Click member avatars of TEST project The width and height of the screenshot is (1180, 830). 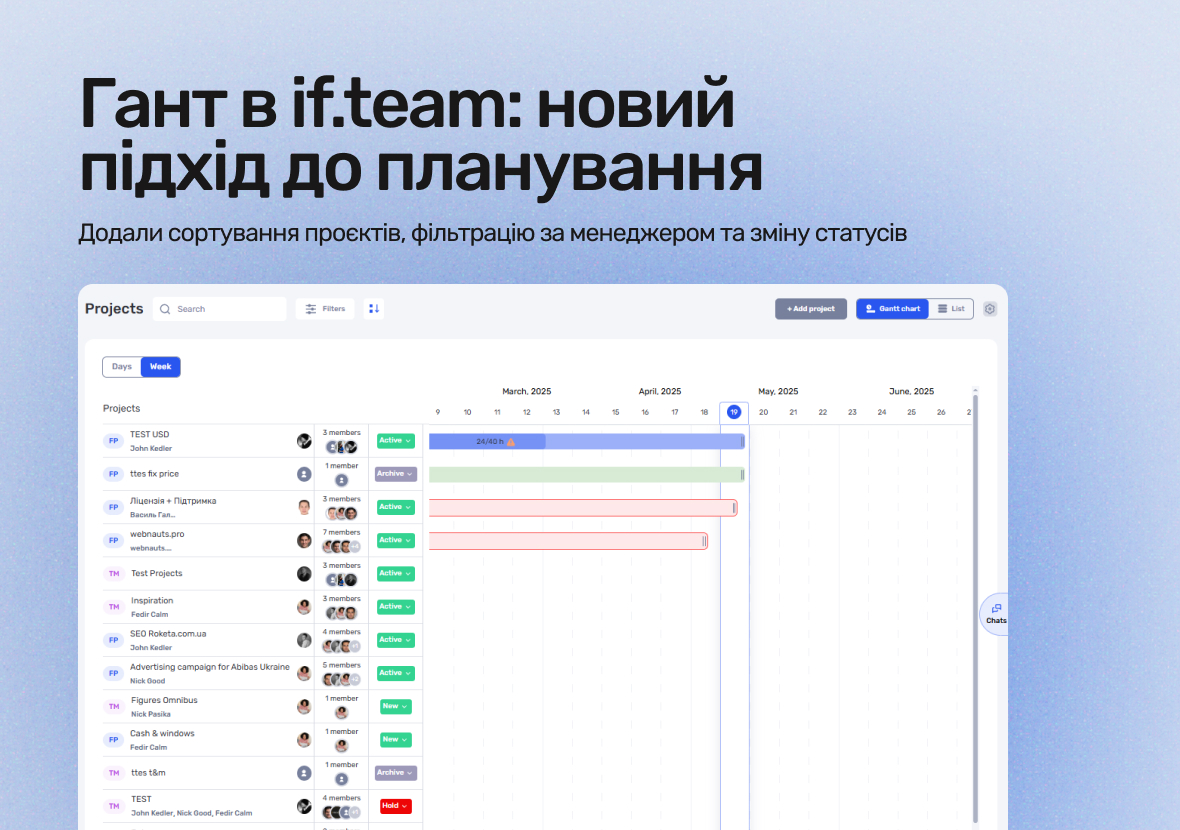[x=342, y=813]
